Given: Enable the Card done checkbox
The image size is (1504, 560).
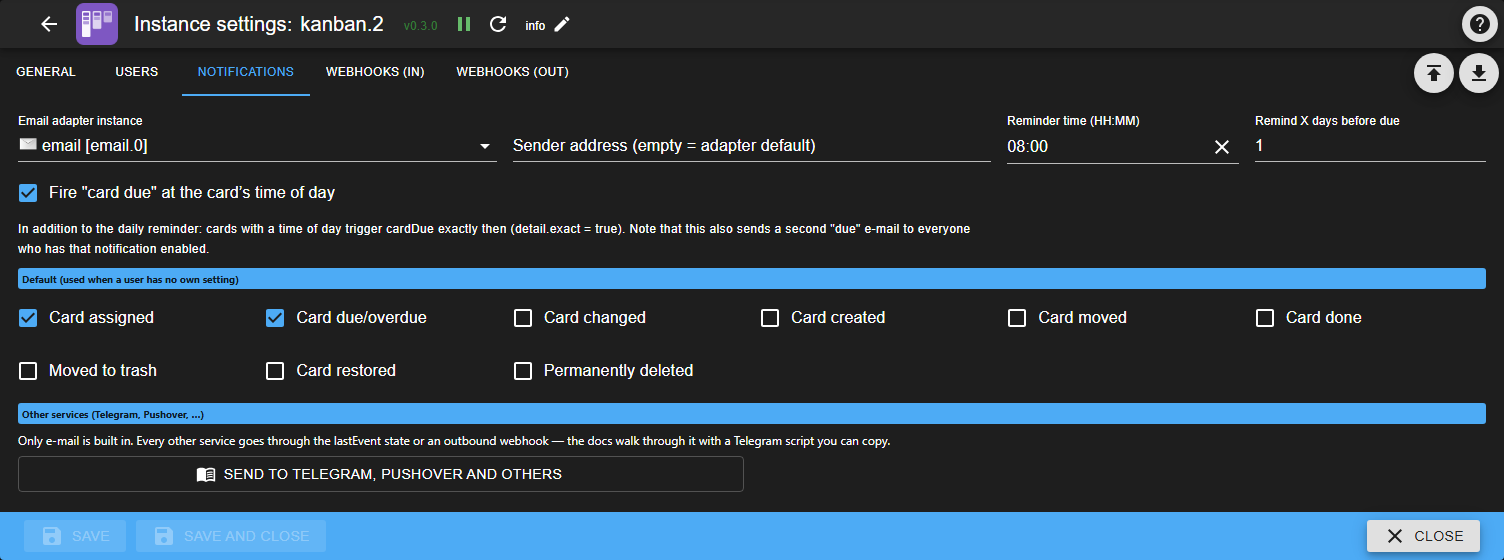Looking at the screenshot, I should coord(1265,318).
